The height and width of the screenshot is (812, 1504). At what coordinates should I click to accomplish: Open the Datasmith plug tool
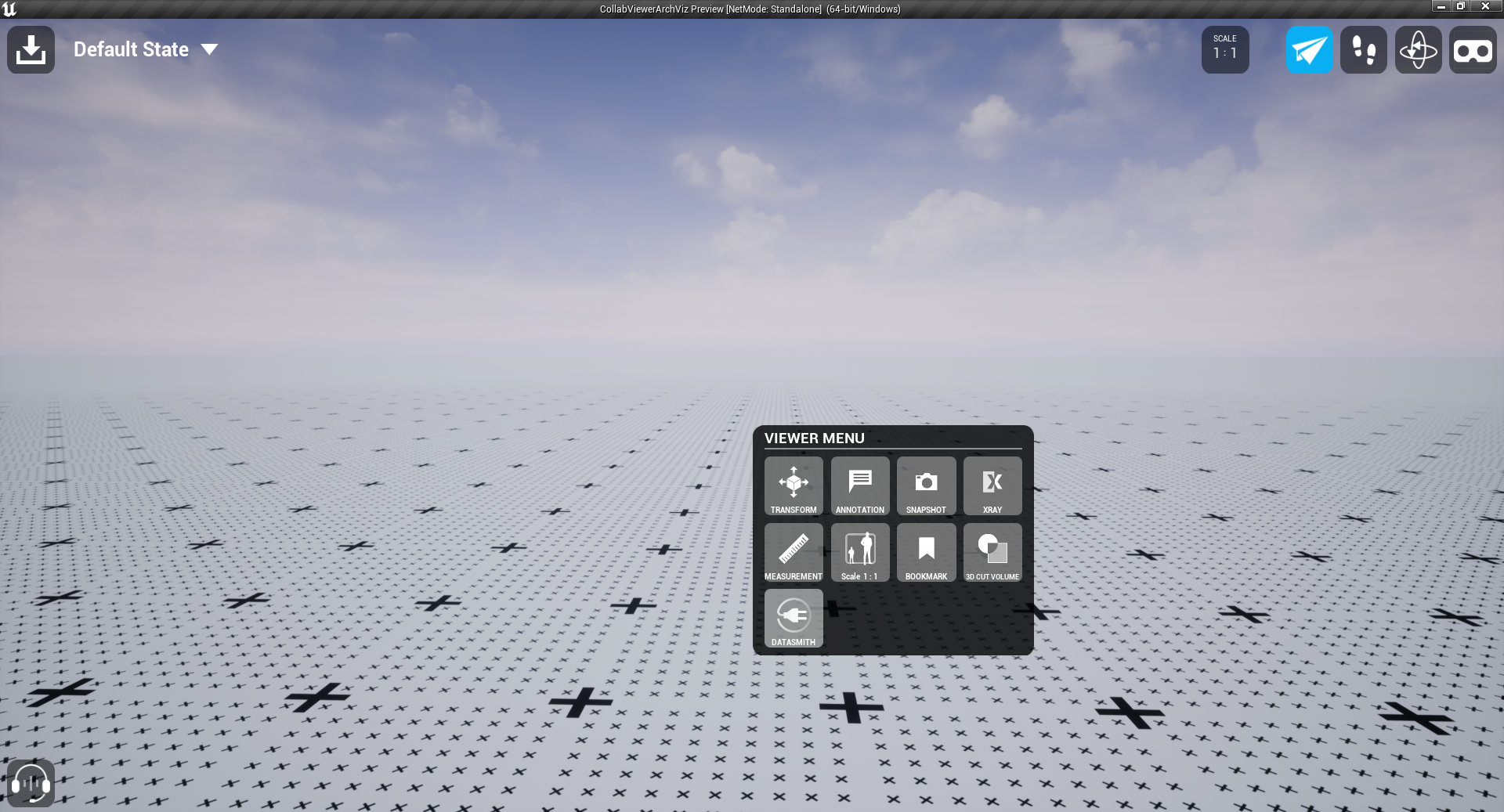(794, 619)
